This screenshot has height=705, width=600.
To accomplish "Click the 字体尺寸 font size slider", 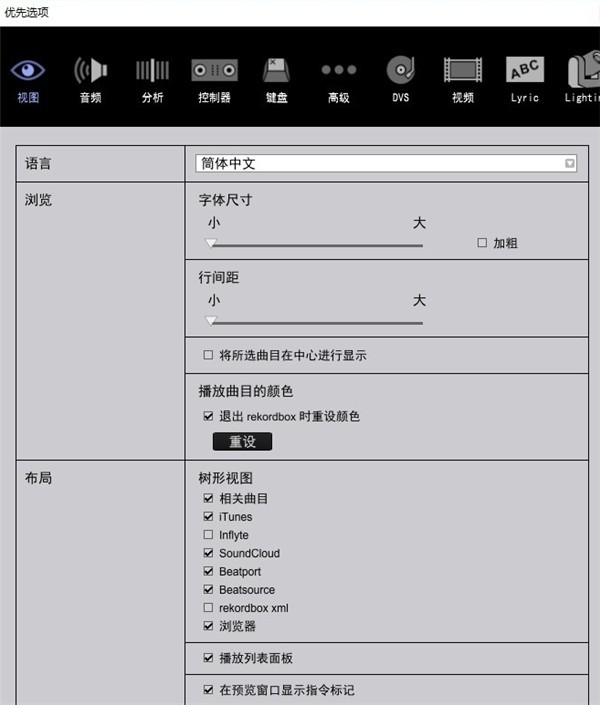I will (x=314, y=245).
